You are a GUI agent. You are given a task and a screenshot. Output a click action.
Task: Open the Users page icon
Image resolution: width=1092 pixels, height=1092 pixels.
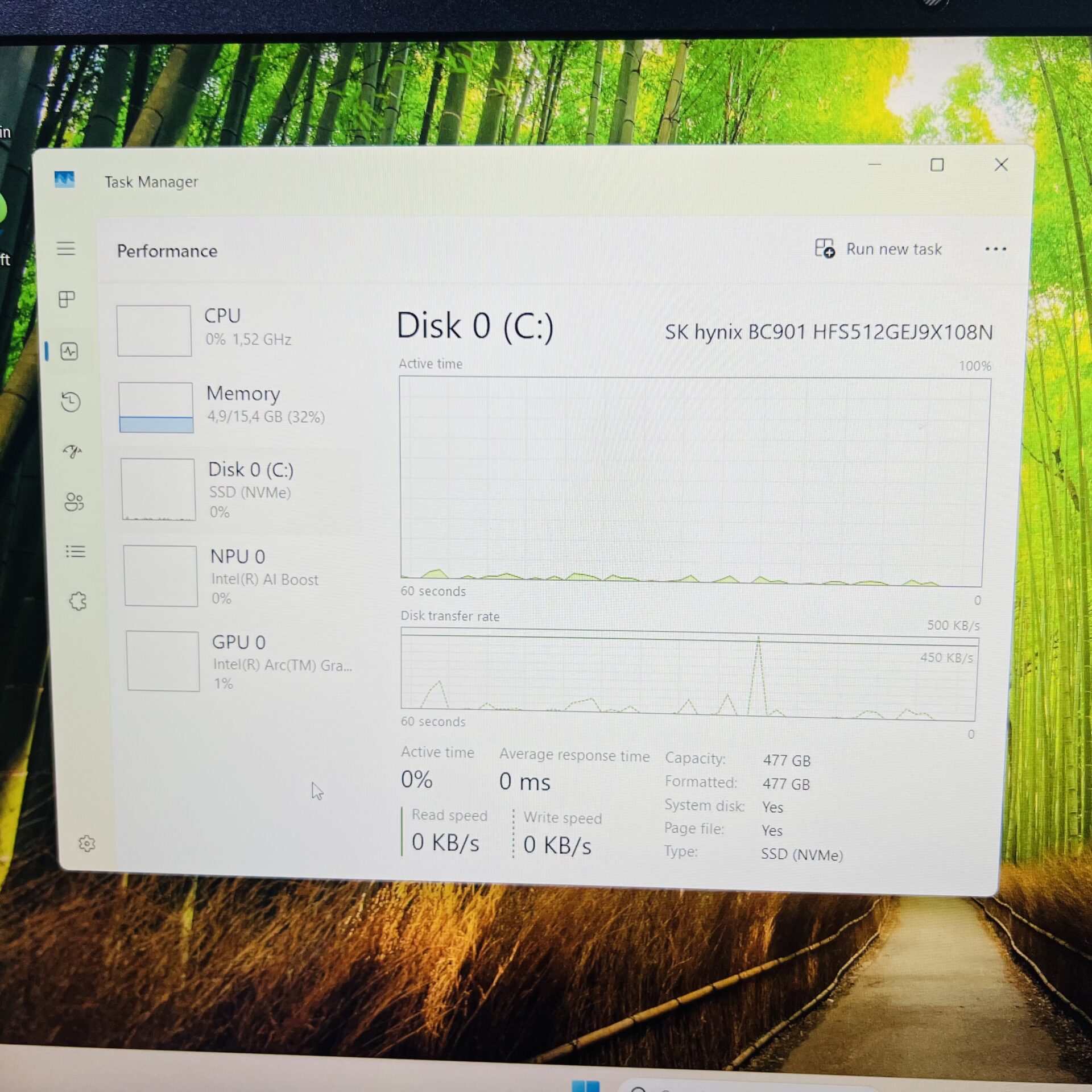[74, 502]
